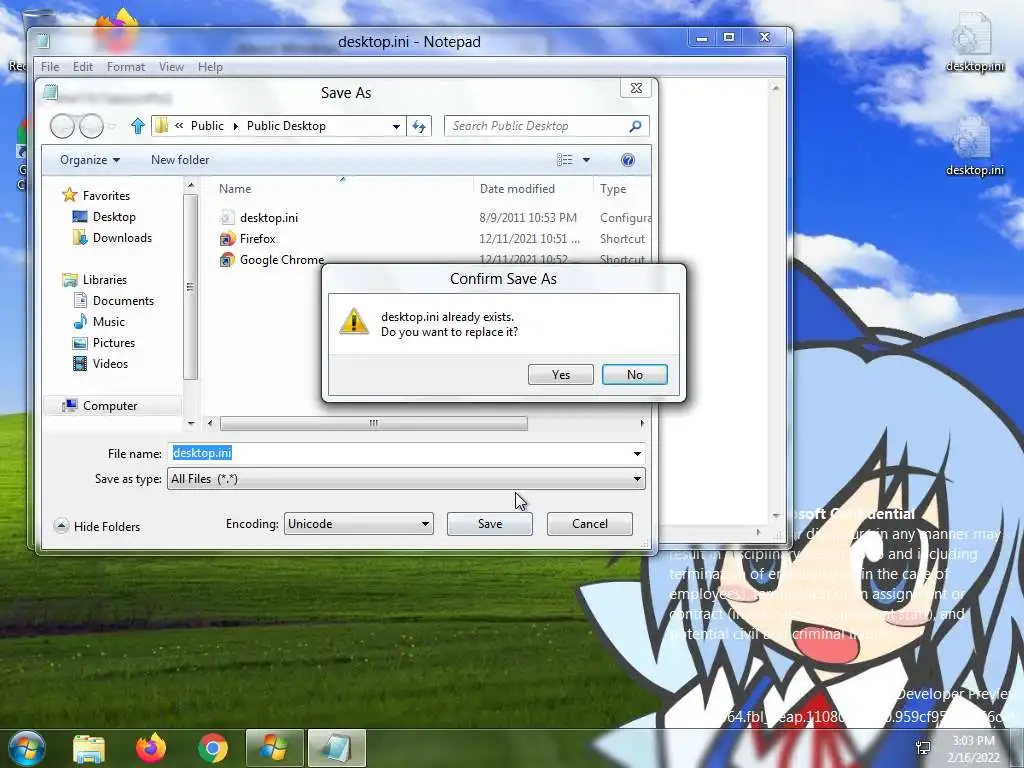Open the Organize dropdown menu
The image size is (1024, 768).
pos(89,160)
